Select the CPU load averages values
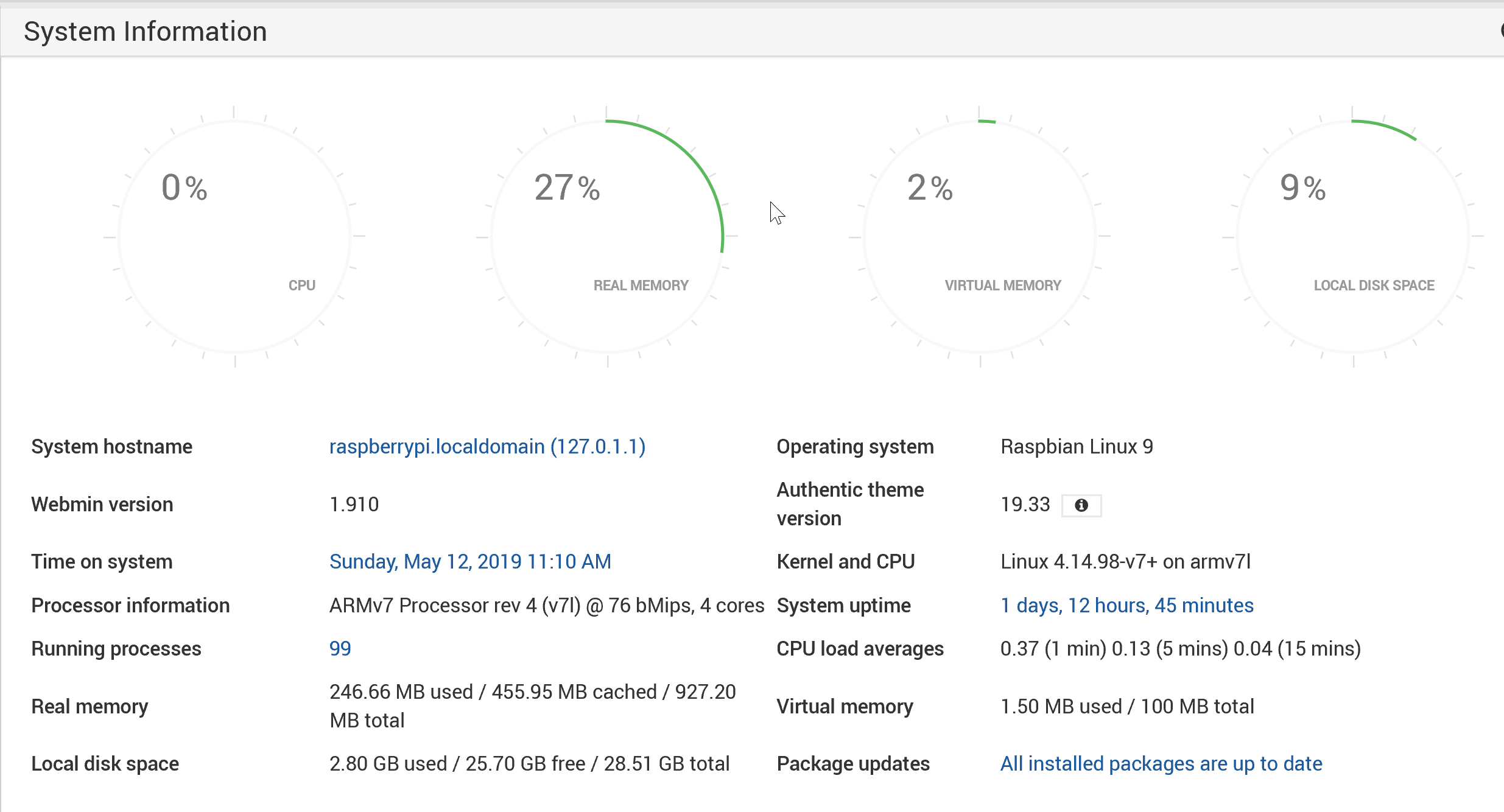 coord(1181,649)
